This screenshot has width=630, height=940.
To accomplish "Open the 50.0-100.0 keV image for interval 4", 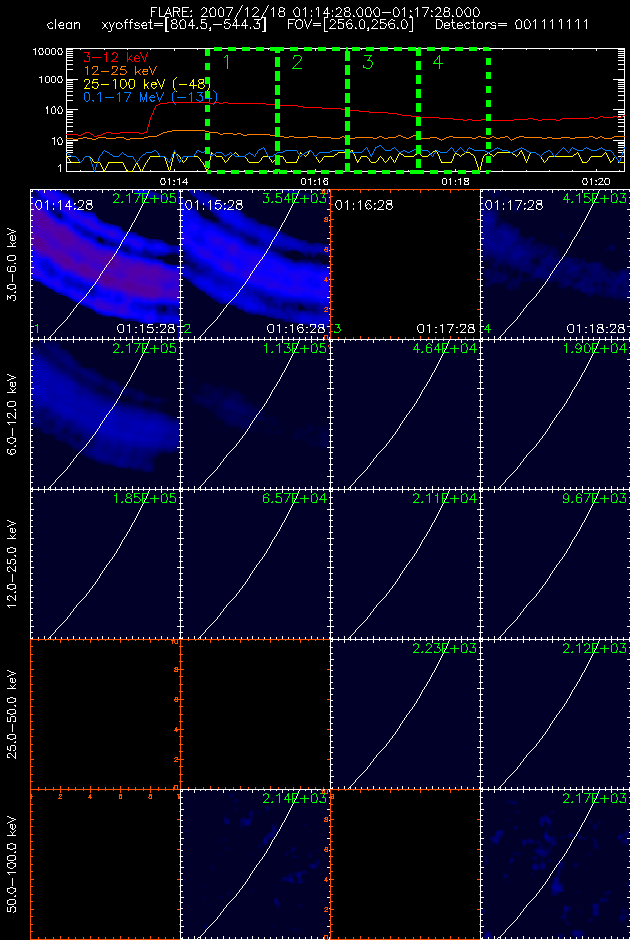I will coord(556,864).
